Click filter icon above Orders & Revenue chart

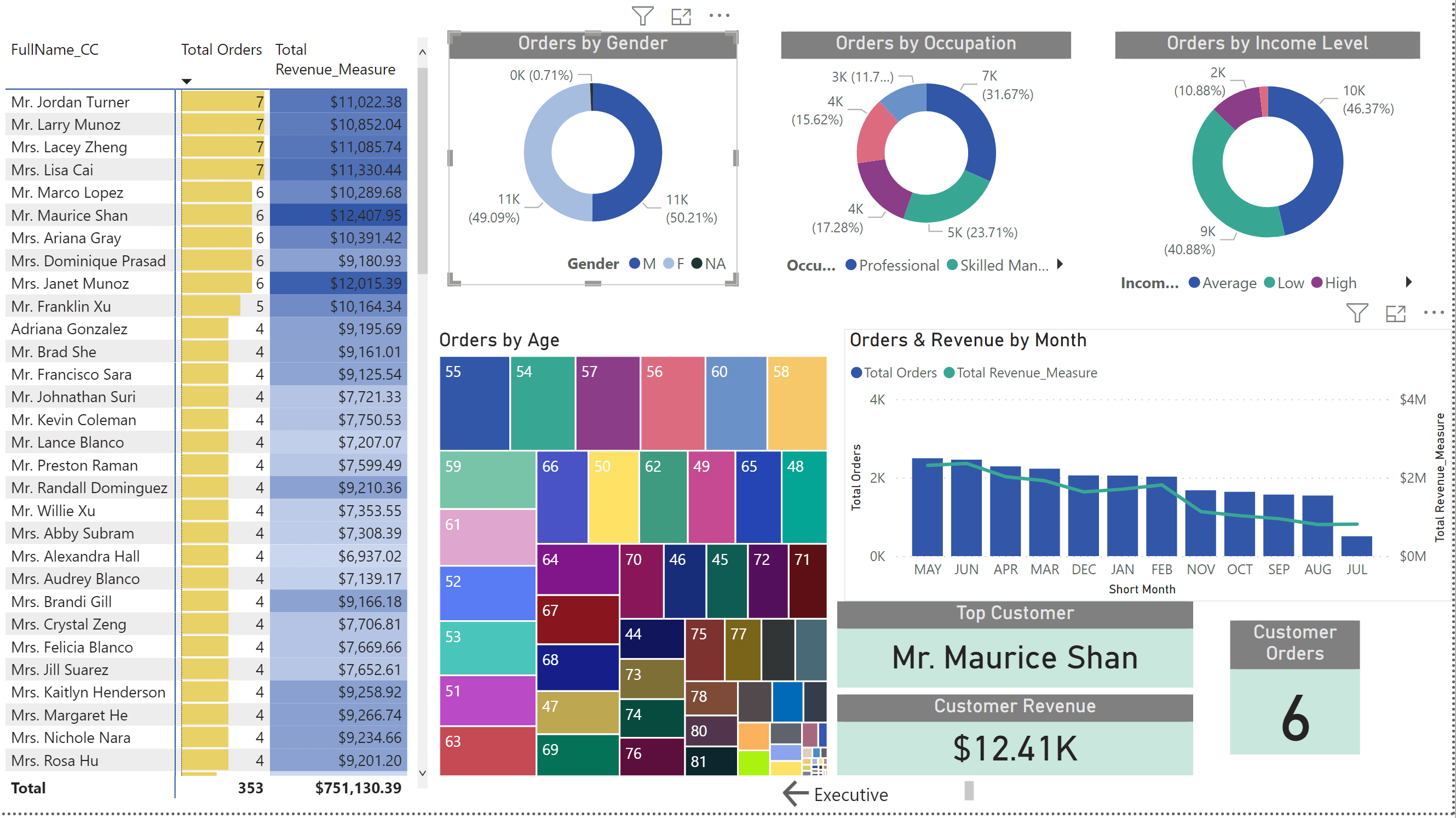point(1356,312)
